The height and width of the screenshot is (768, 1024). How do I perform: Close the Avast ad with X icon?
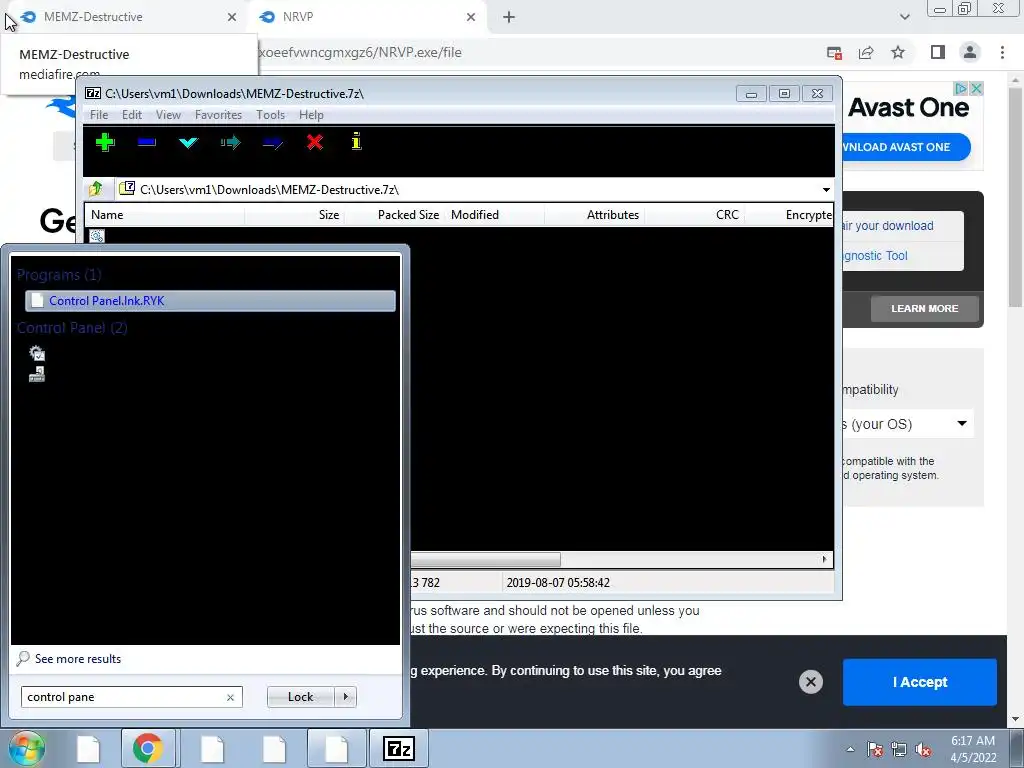click(976, 88)
